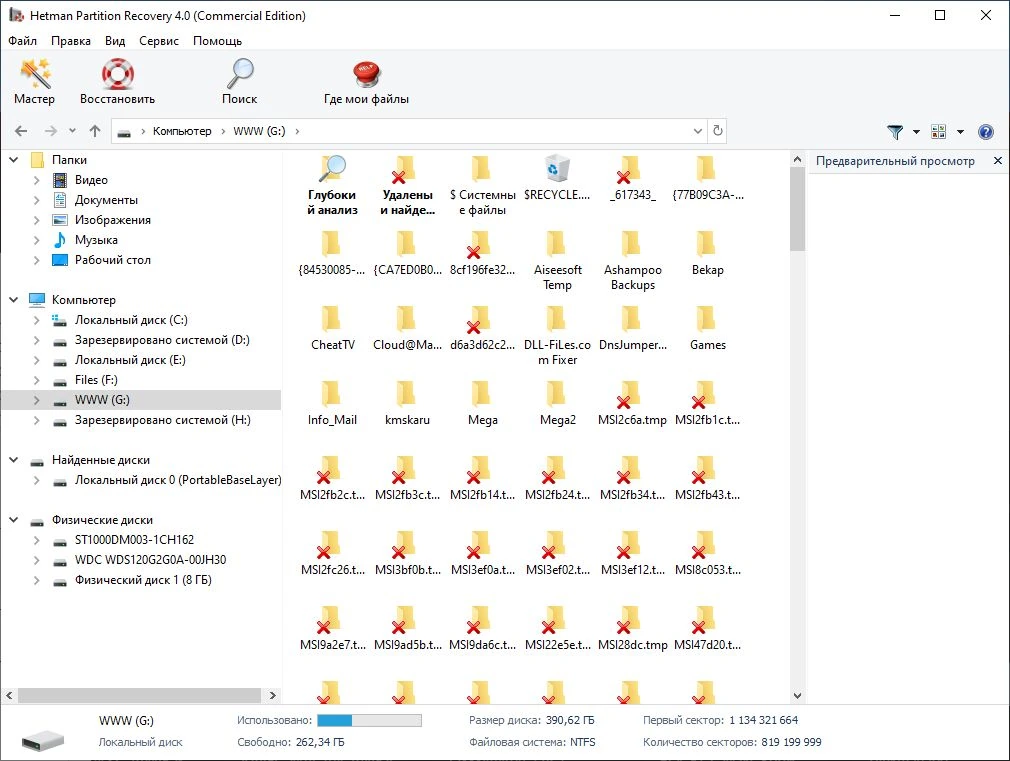Collapse the Папки tree section
Image resolution: width=1010 pixels, height=761 pixels.
tap(14, 159)
